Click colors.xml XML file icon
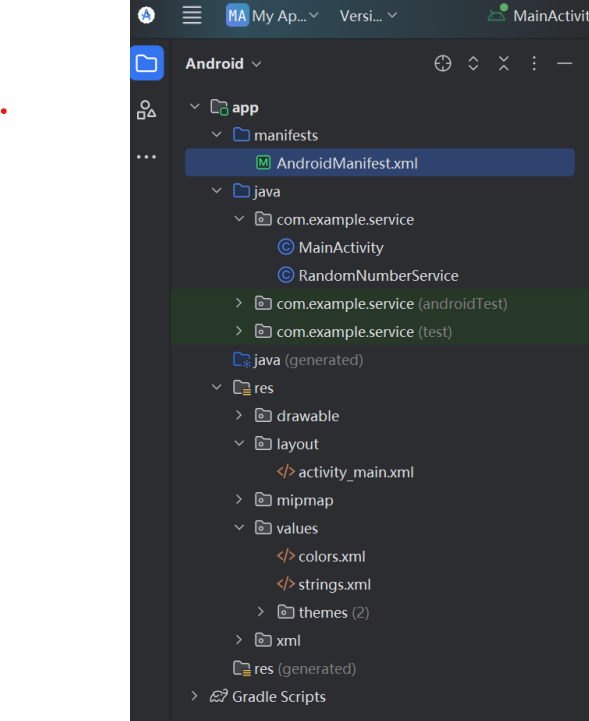Viewport: 589px width, 721px height. (286, 555)
